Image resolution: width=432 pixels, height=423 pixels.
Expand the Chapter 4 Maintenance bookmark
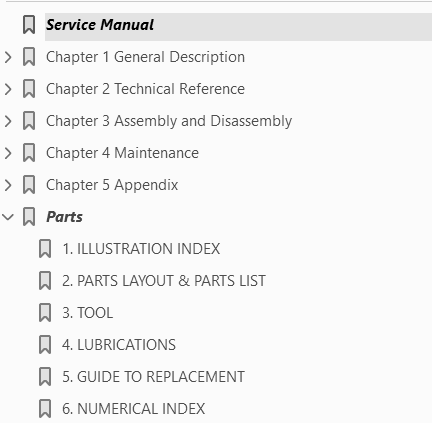click(8, 153)
